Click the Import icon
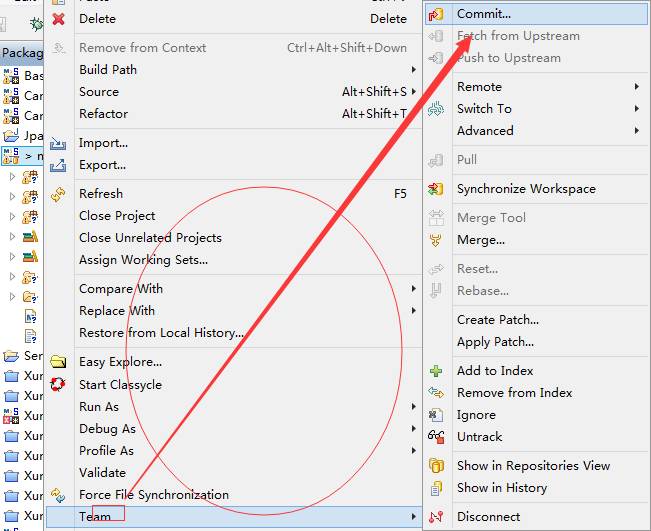 58,143
